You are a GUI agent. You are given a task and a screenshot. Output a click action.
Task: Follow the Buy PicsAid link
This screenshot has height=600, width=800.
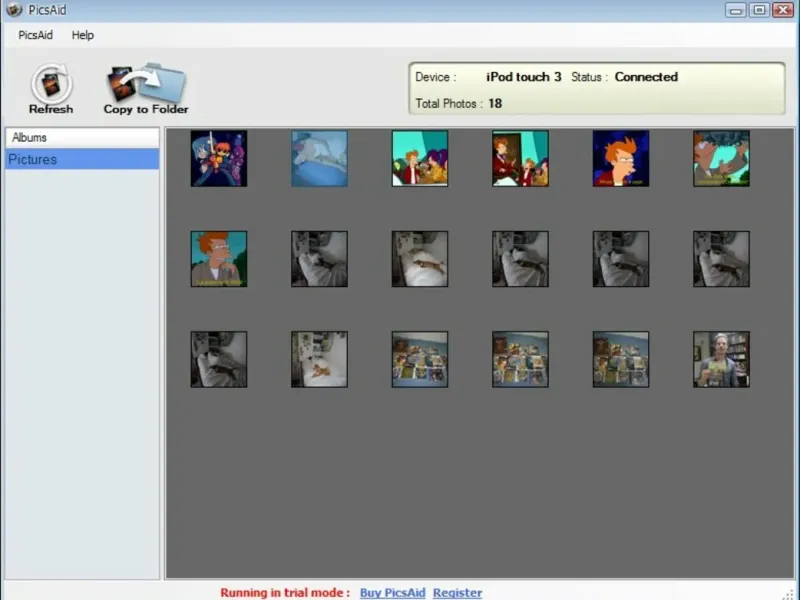coord(392,592)
